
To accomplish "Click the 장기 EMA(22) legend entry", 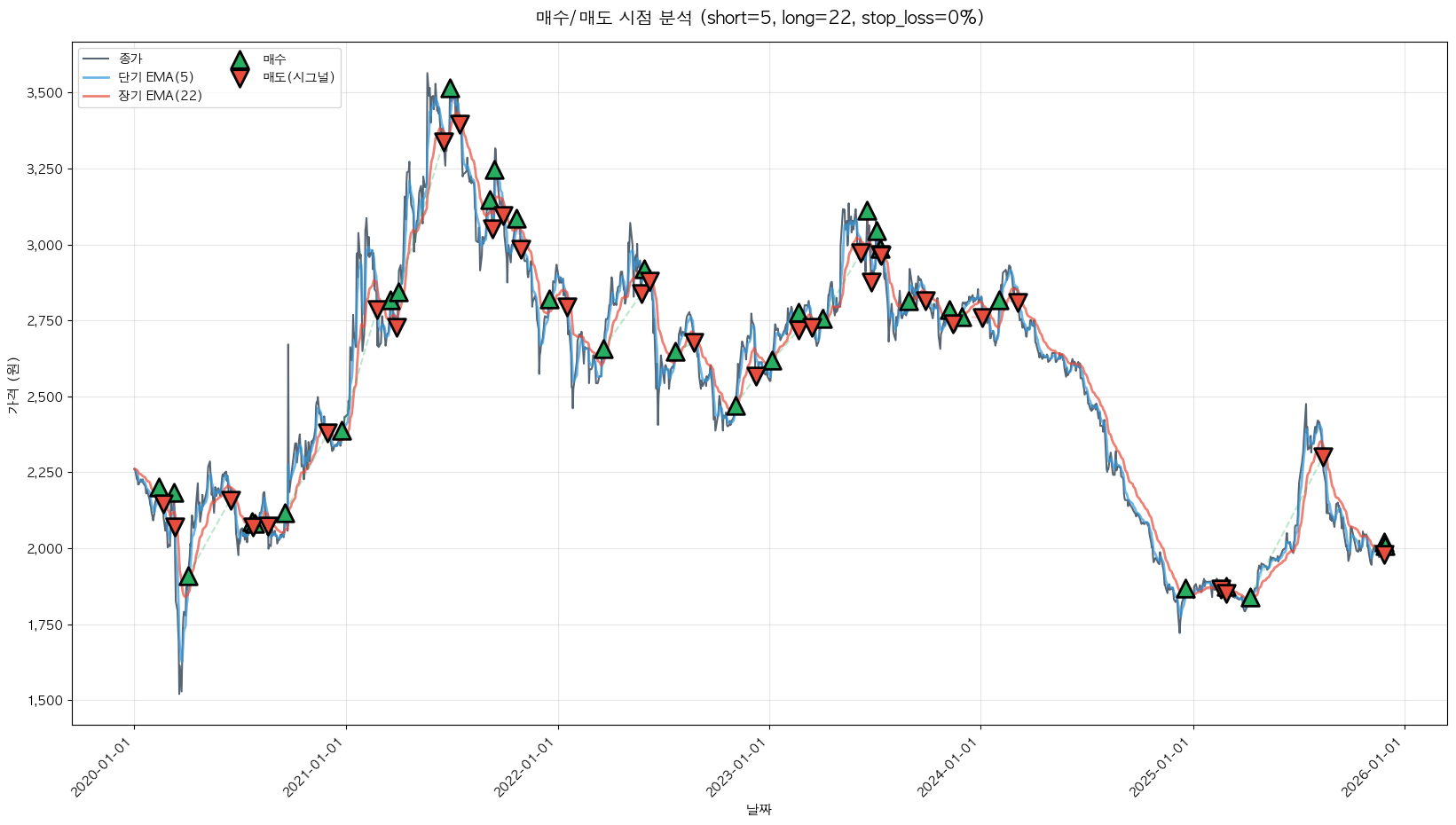I will point(160,96).
